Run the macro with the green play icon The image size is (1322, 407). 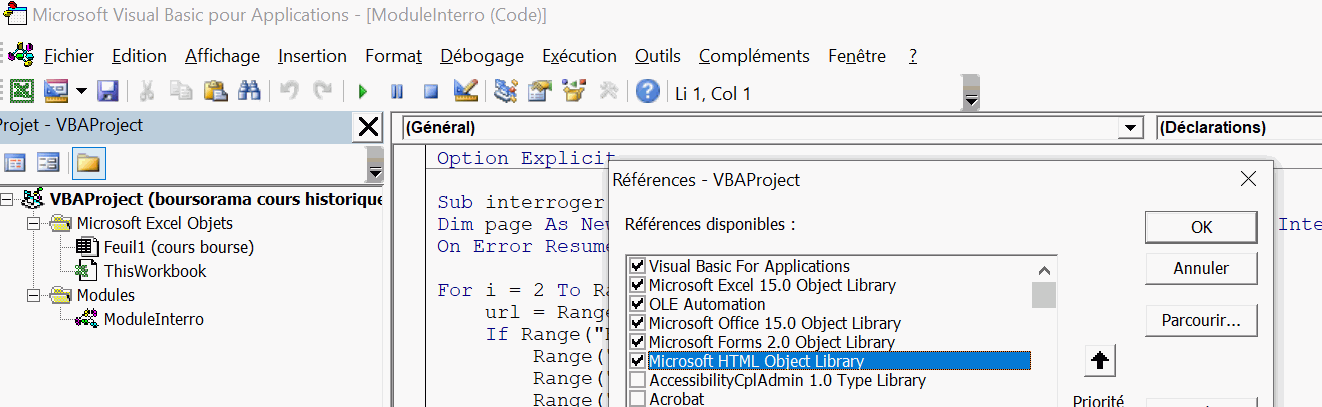[363, 92]
